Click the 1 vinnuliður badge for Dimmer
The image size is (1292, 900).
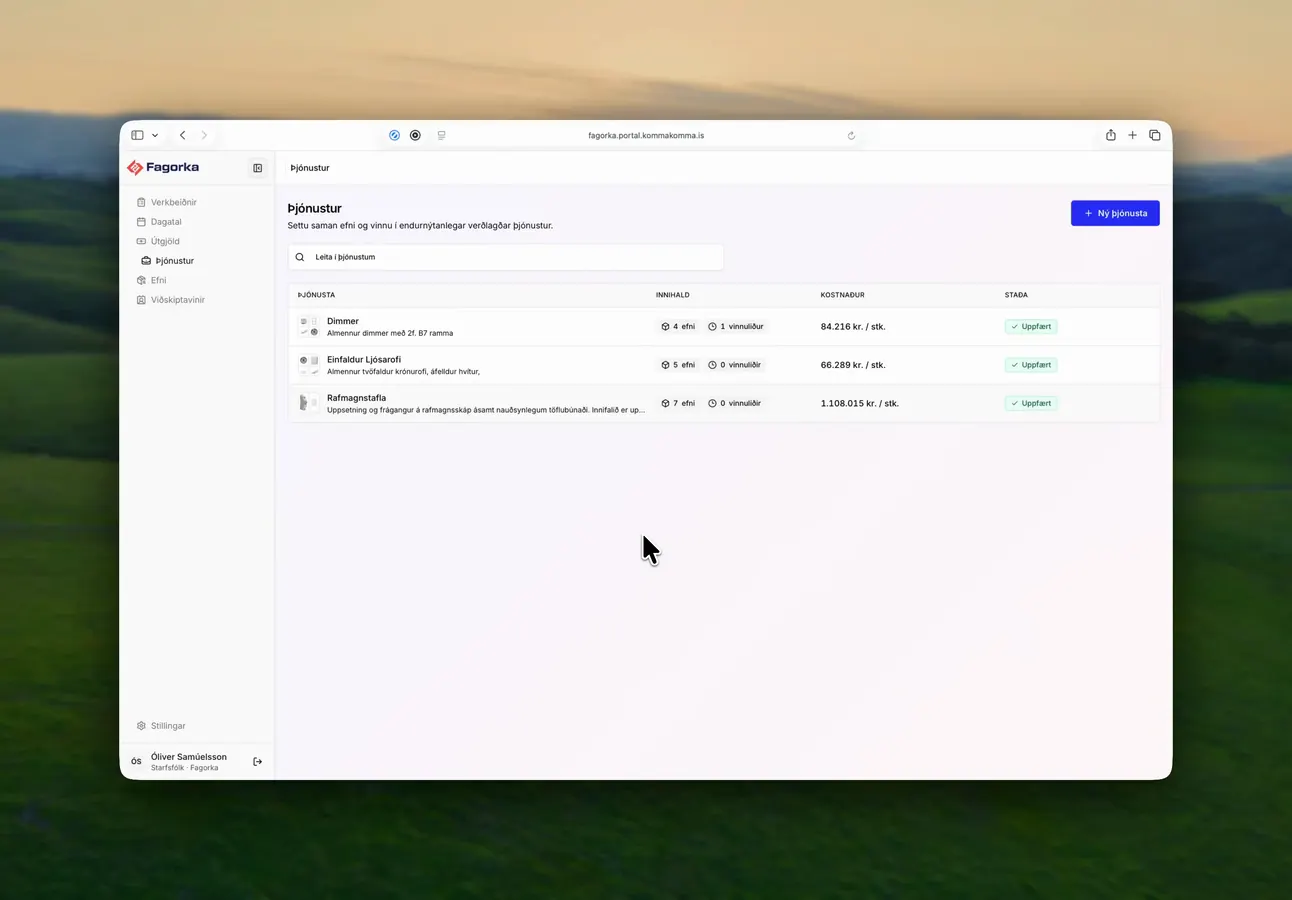coord(736,326)
